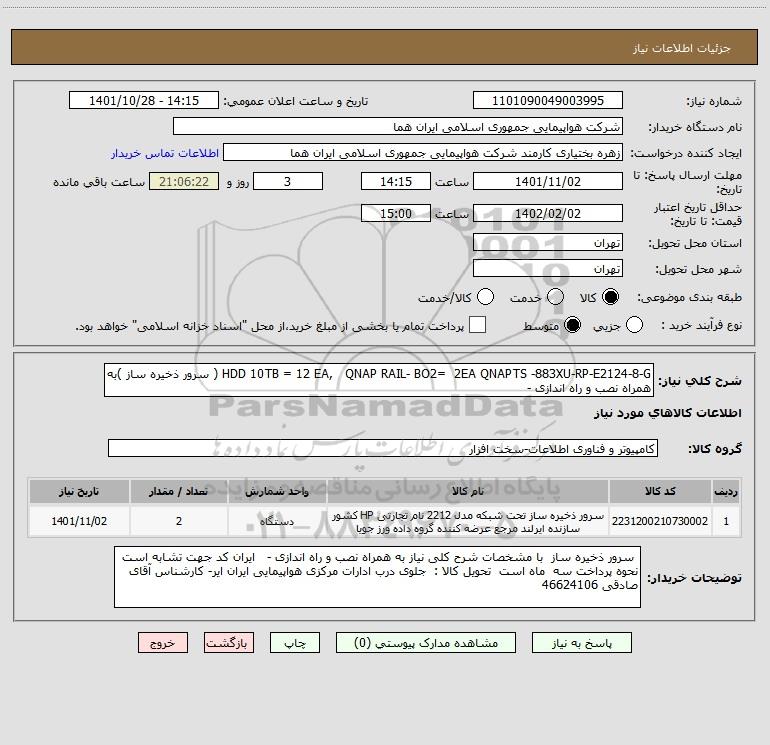
Task: Choose the 'کالا/خدمت' radio option
Action: [486, 298]
